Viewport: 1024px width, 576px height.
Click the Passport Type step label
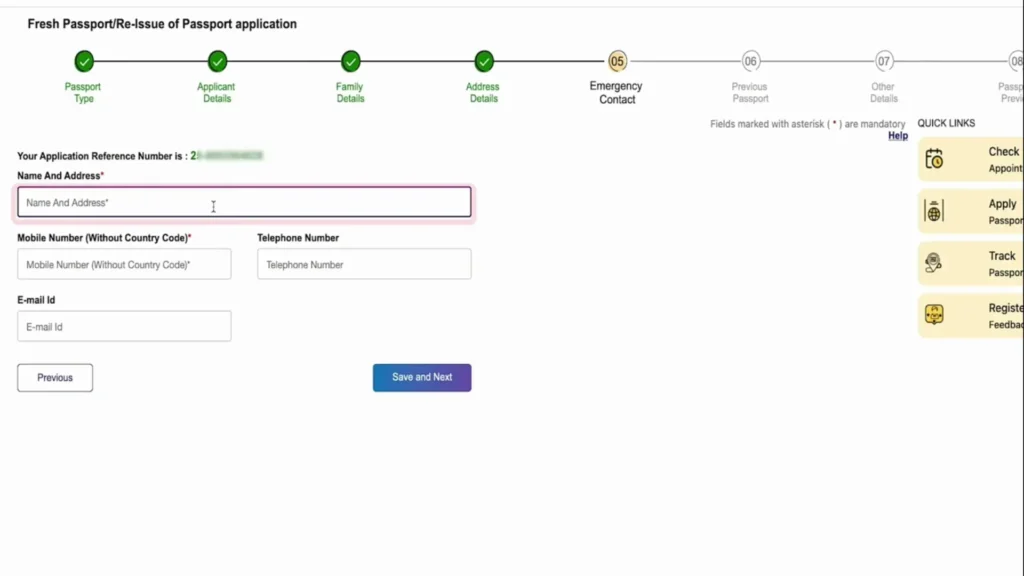[83, 93]
